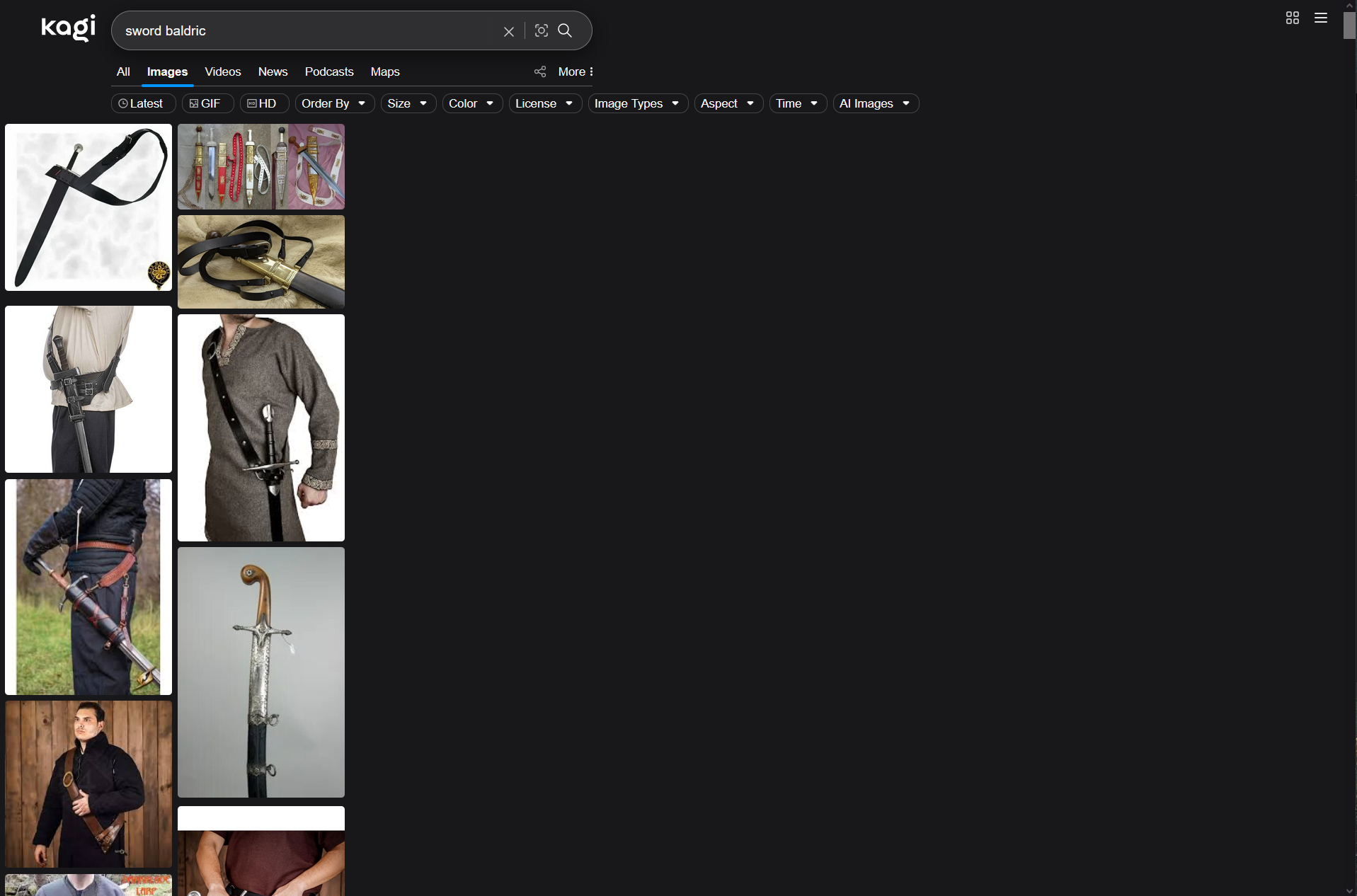Viewport: 1357px width, 896px height.
Task: Click the share results icon
Action: (x=540, y=71)
